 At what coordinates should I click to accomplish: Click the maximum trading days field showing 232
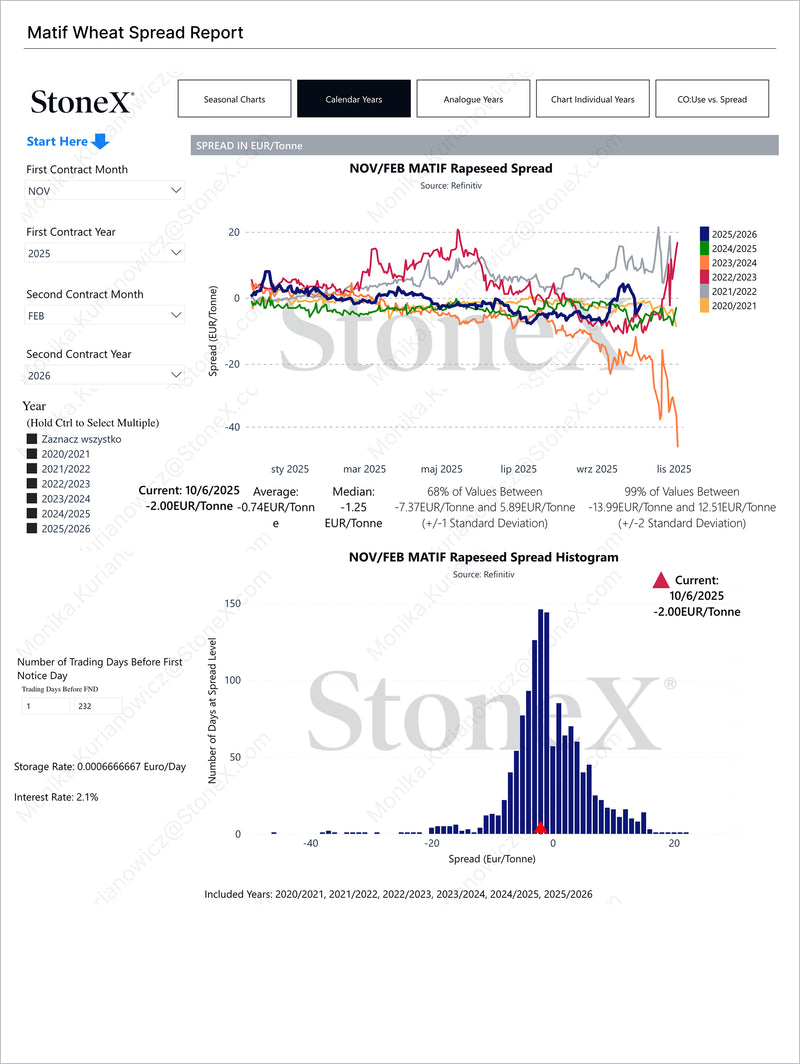96,706
